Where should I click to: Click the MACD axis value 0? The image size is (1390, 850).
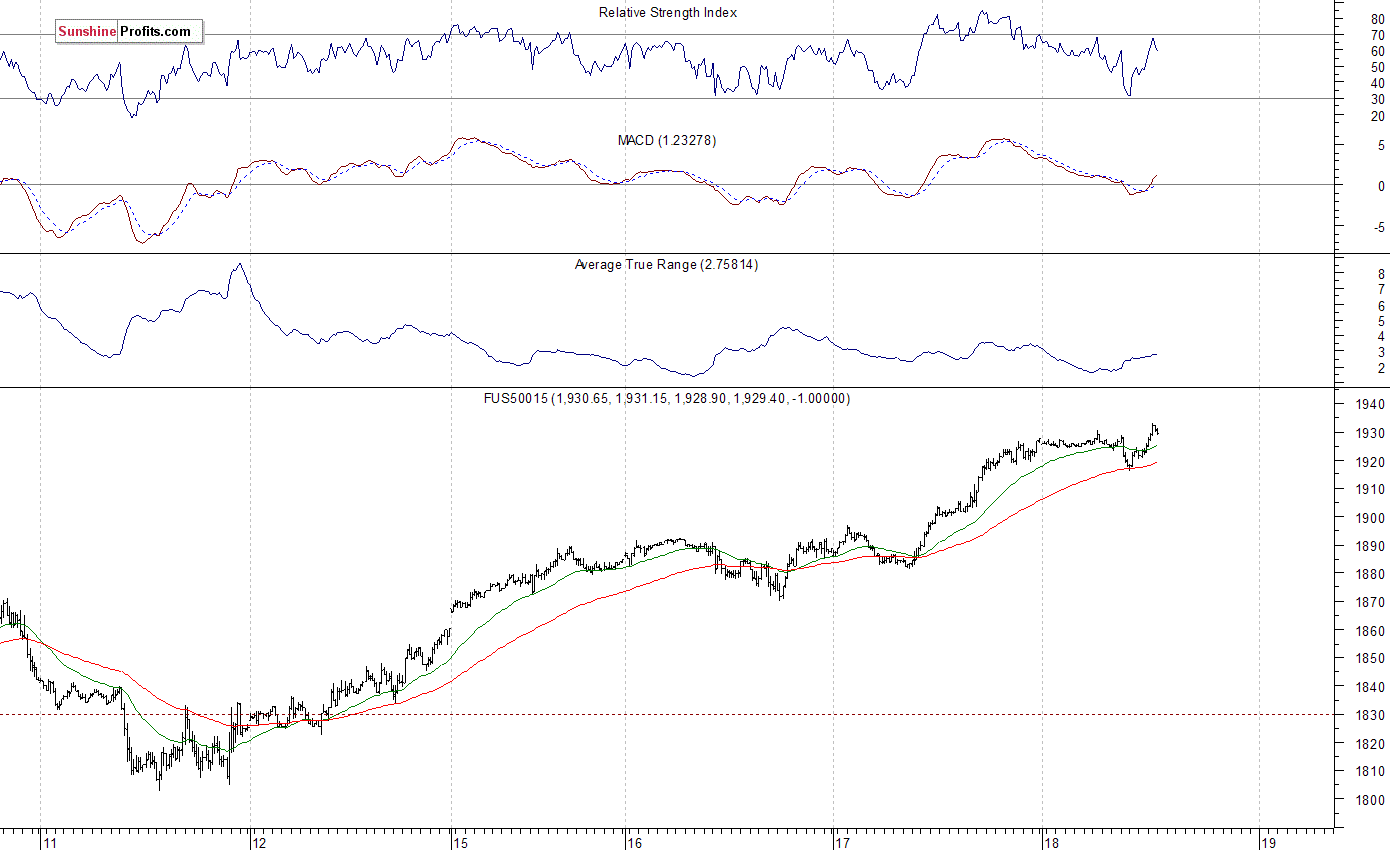pyautogui.click(x=1381, y=186)
